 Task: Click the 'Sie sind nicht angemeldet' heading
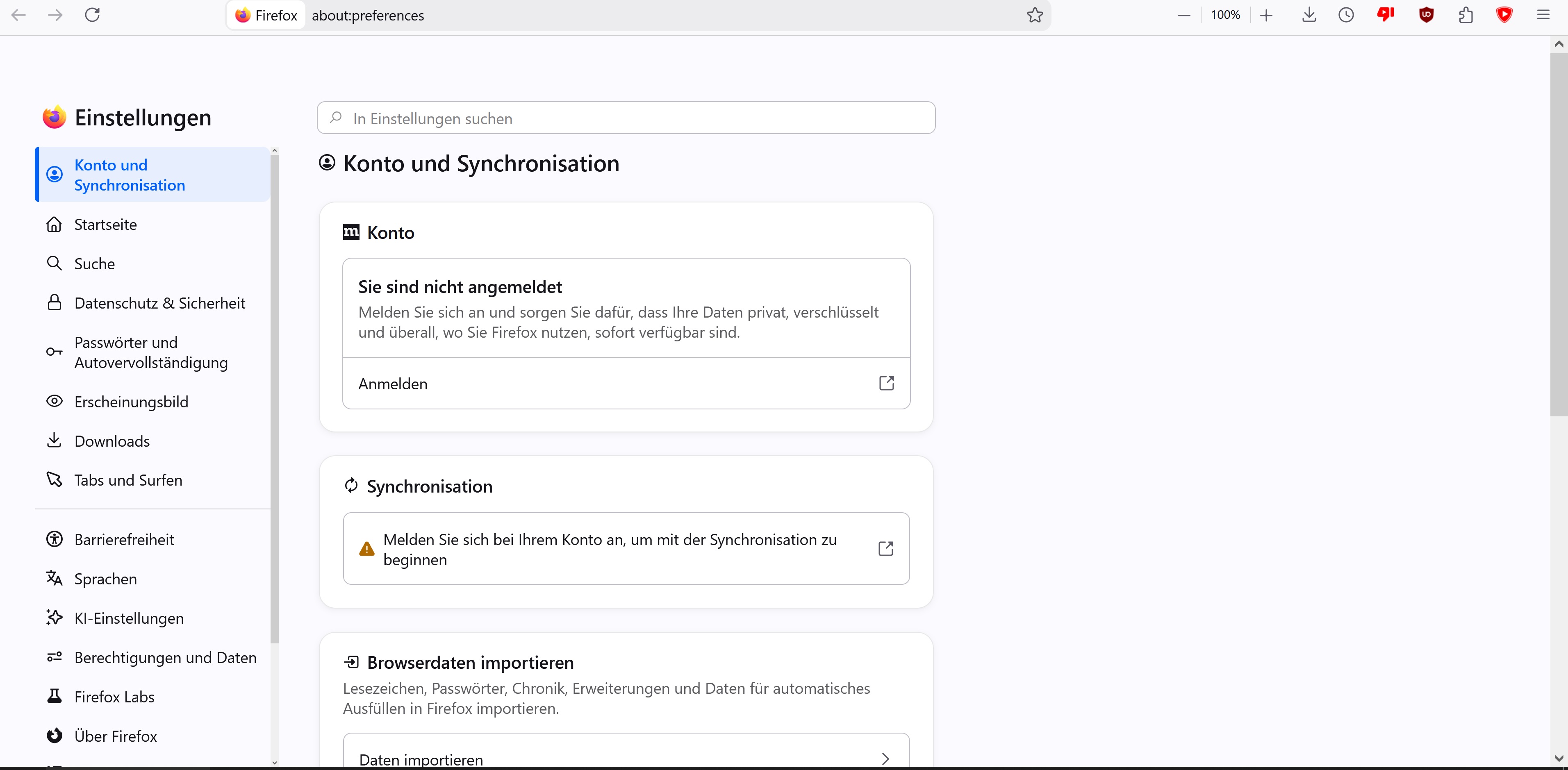point(460,287)
